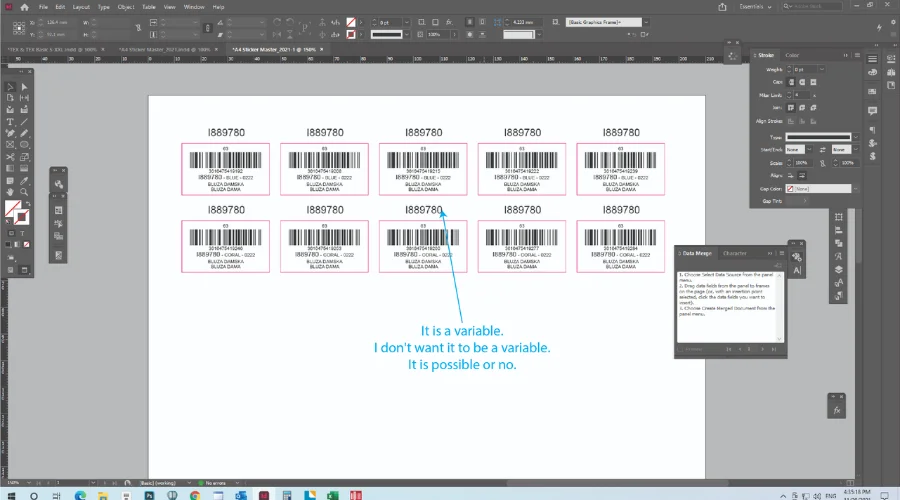Screen dimensions: 900x500
Task: Click the Share document icon
Action: click(x=722, y=7)
